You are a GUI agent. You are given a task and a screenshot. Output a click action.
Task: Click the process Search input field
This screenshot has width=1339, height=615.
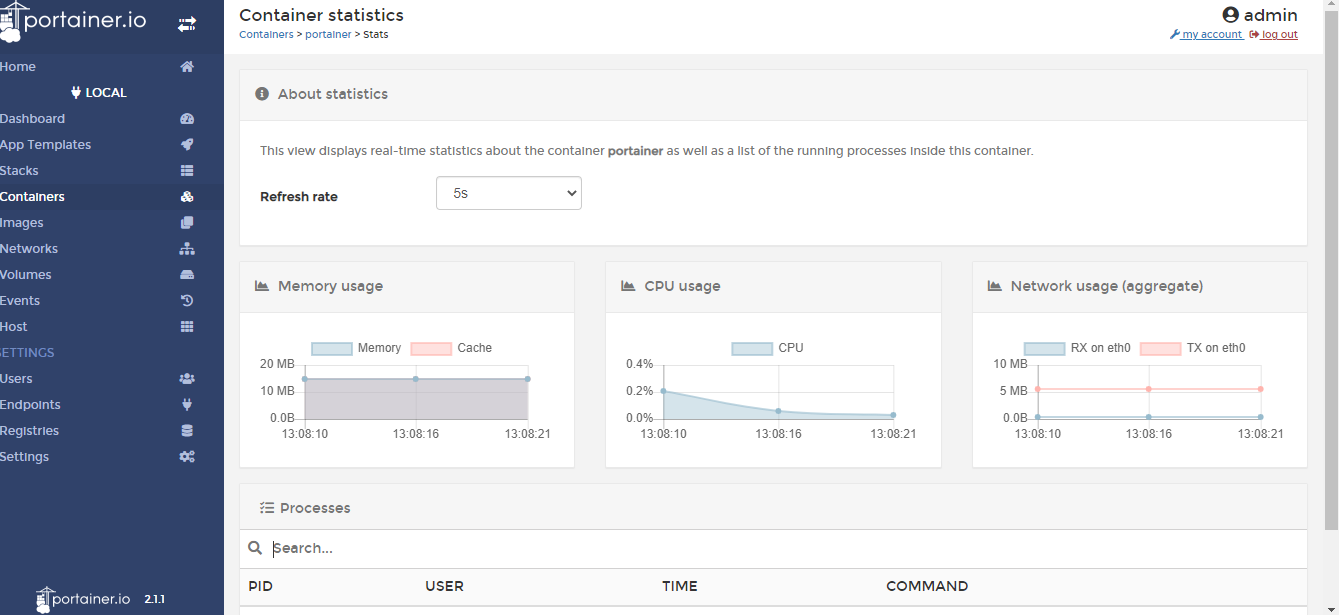pos(500,547)
